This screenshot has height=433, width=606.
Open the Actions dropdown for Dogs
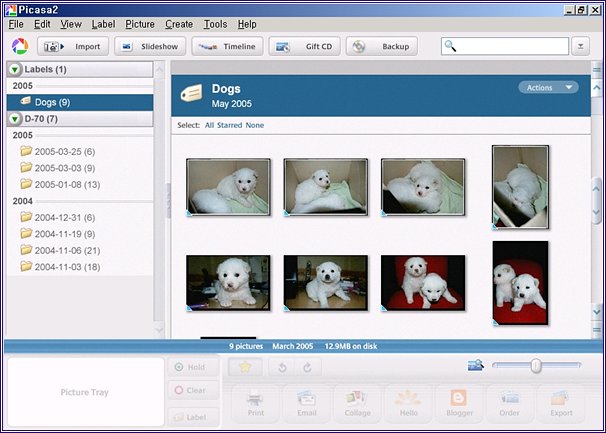(548, 88)
